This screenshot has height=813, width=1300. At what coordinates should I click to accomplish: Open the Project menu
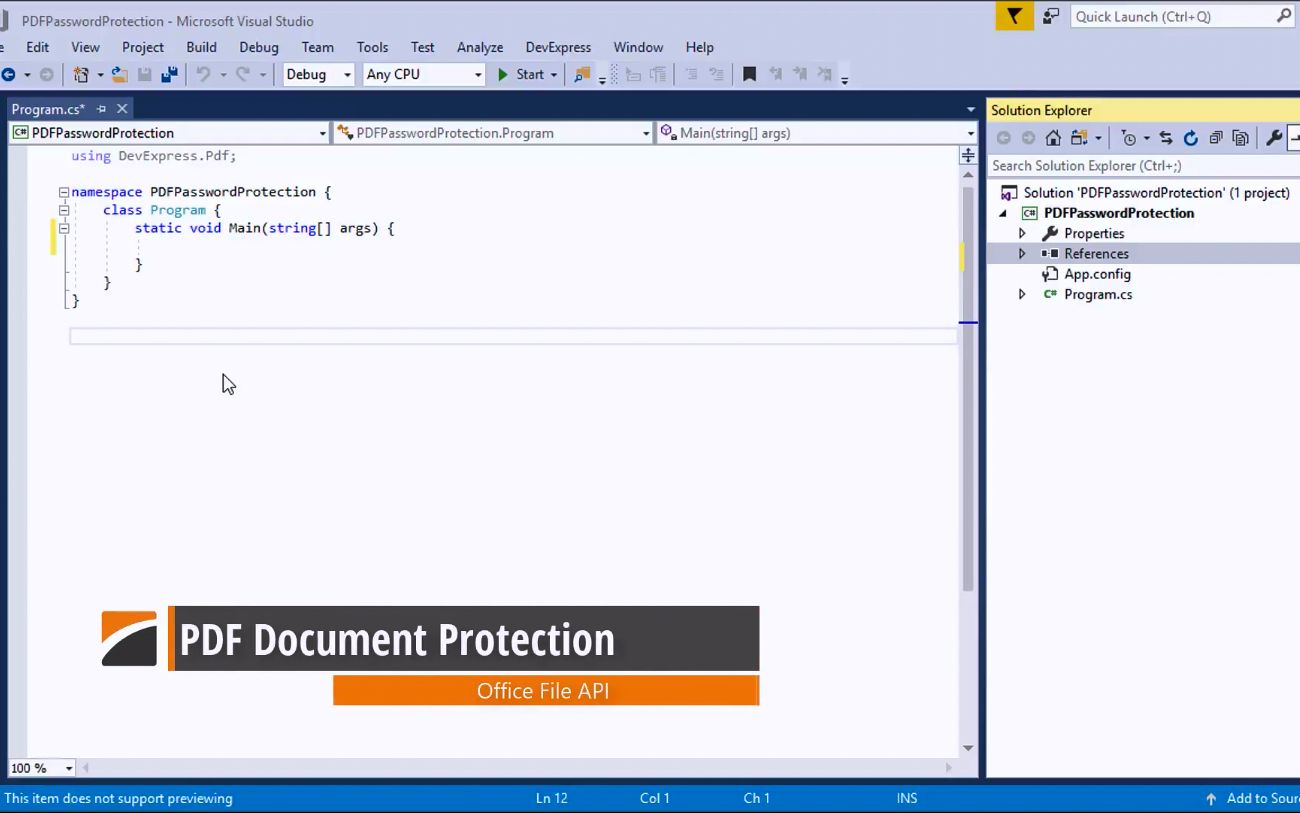(x=143, y=47)
